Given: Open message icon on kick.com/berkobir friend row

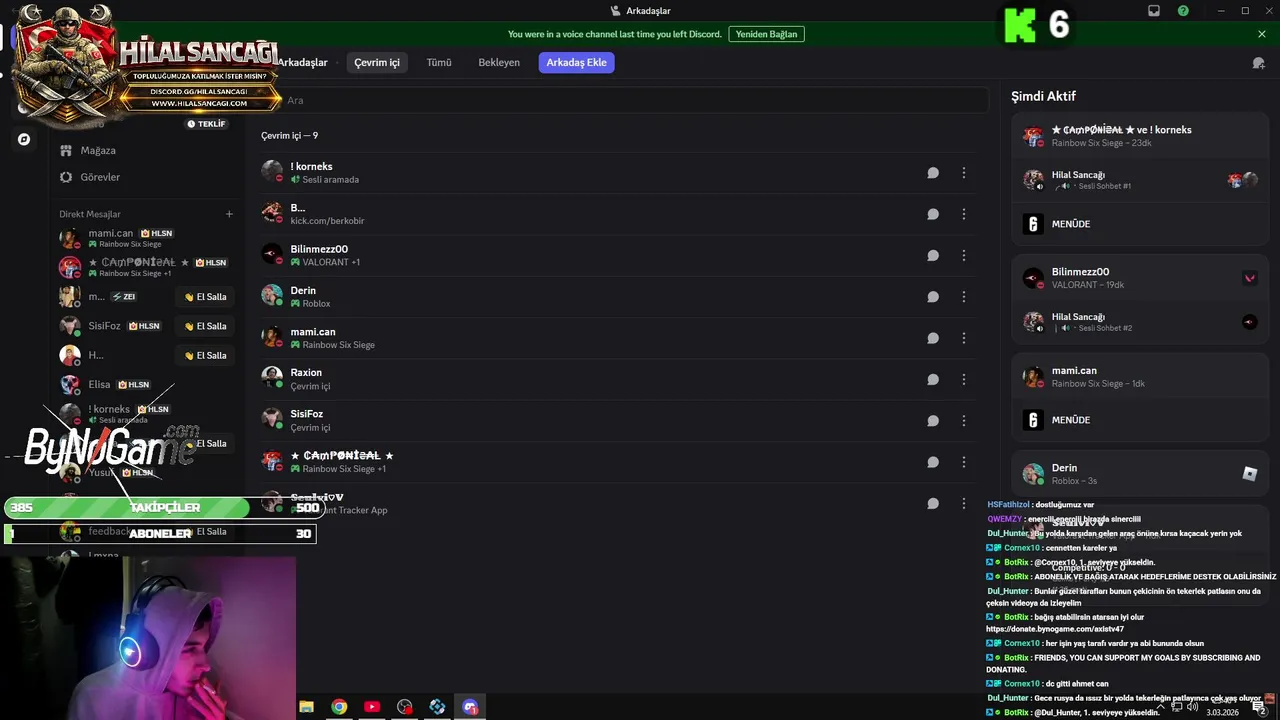Looking at the screenshot, I should click(x=933, y=214).
